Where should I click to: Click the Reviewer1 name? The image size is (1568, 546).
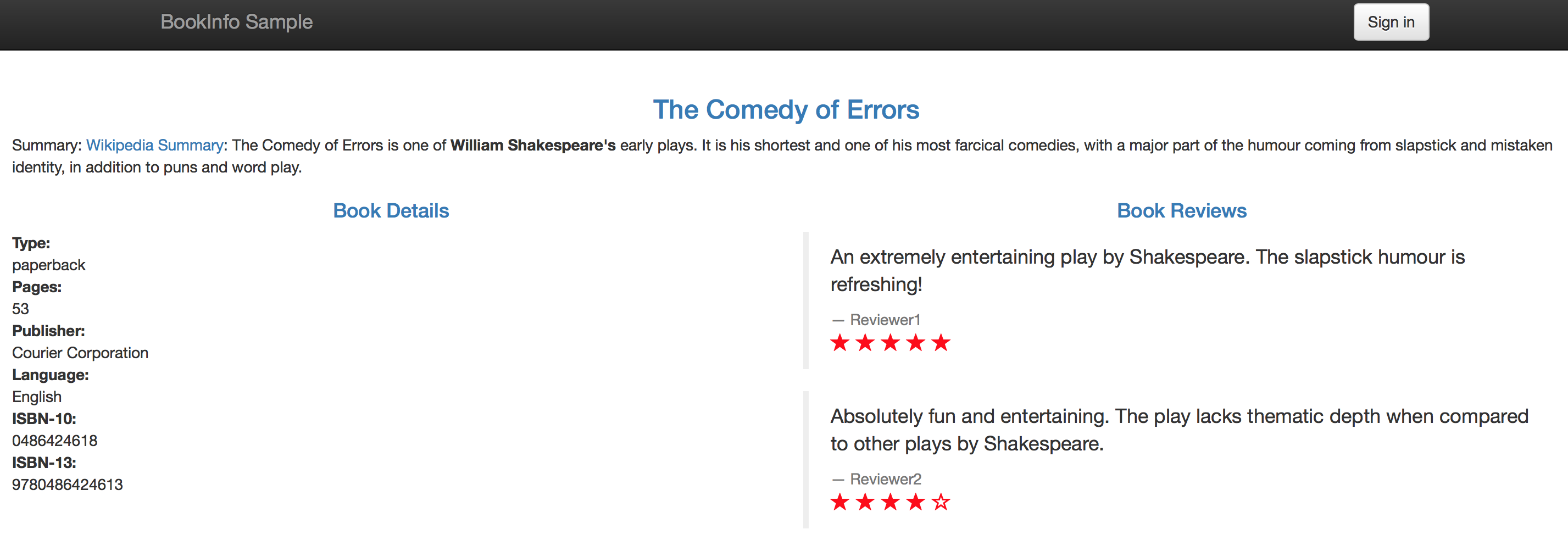pyautogui.click(x=885, y=320)
